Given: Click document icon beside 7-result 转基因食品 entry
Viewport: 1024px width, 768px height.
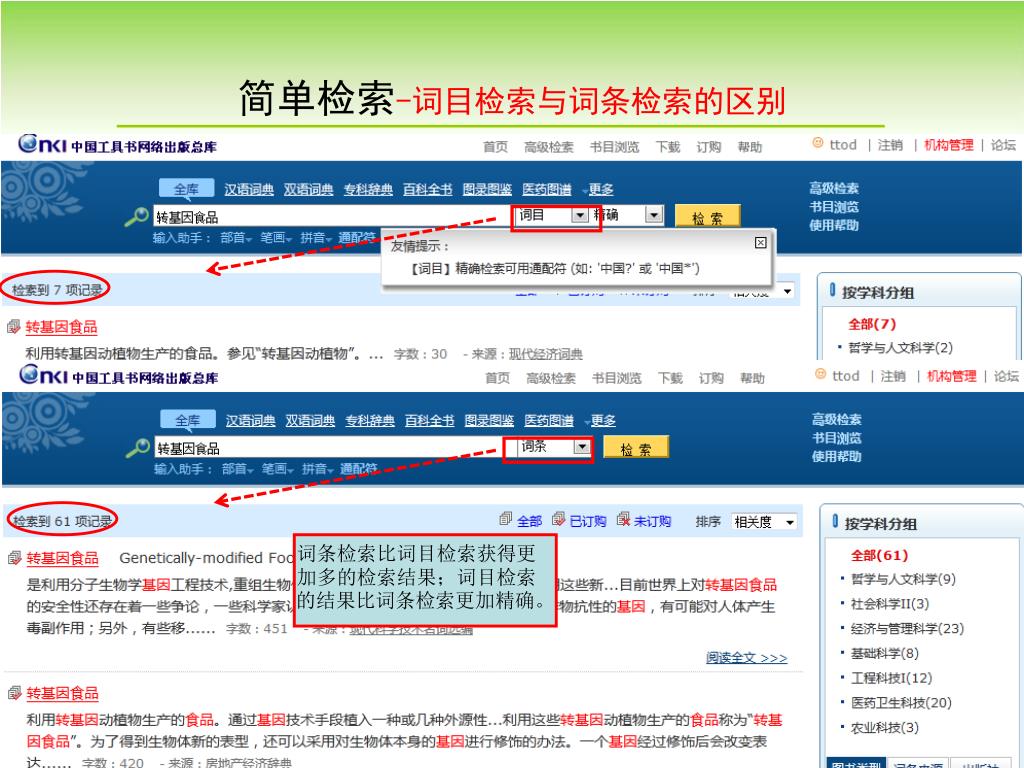Looking at the screenshot, I should [14, 327].
